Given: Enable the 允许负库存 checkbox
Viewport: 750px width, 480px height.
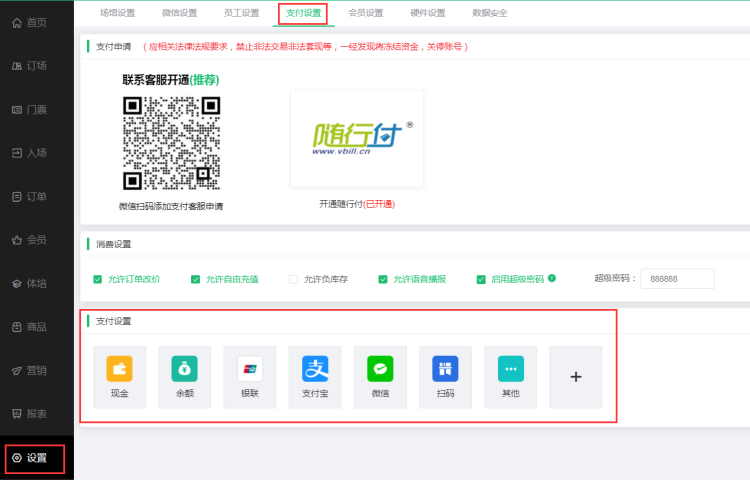Looking at the screenshot, I should [x=294, y=279].
